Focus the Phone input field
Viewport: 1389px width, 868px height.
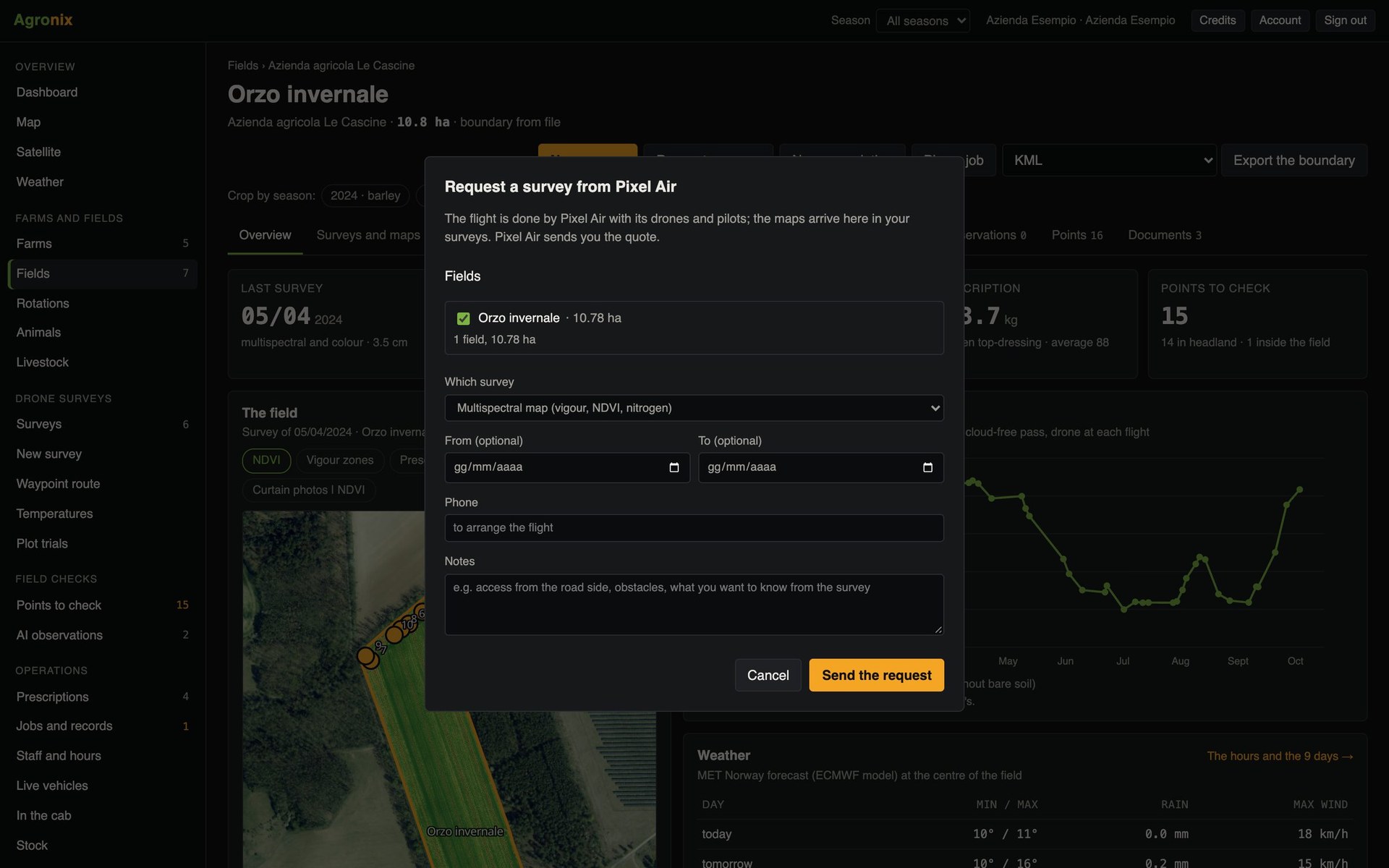pyautogui.click(x=694, y=527)
